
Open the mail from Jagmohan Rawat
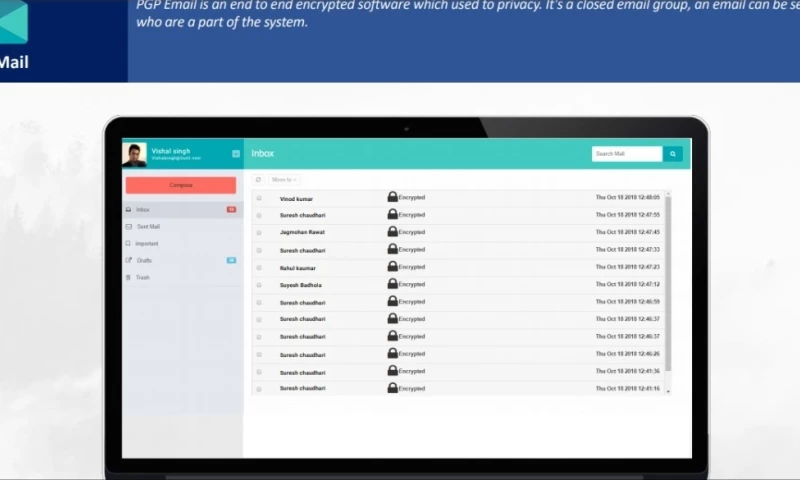click(x=302, y=232)
